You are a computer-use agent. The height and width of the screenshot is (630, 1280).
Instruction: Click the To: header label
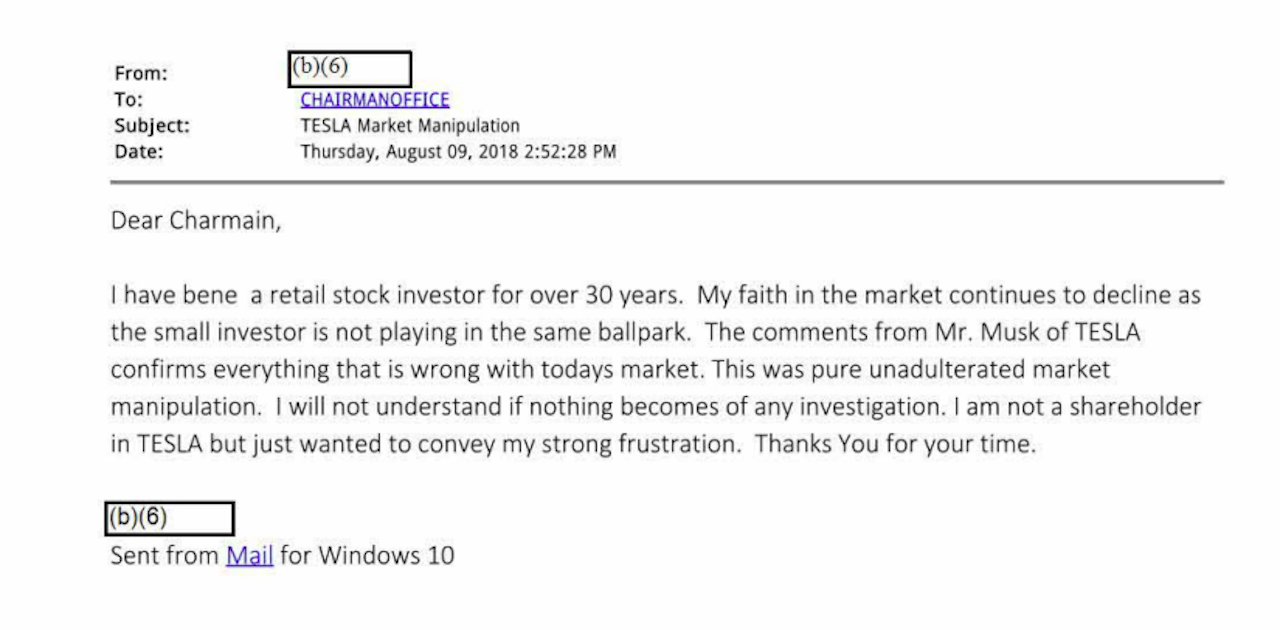tap(128, 100)
